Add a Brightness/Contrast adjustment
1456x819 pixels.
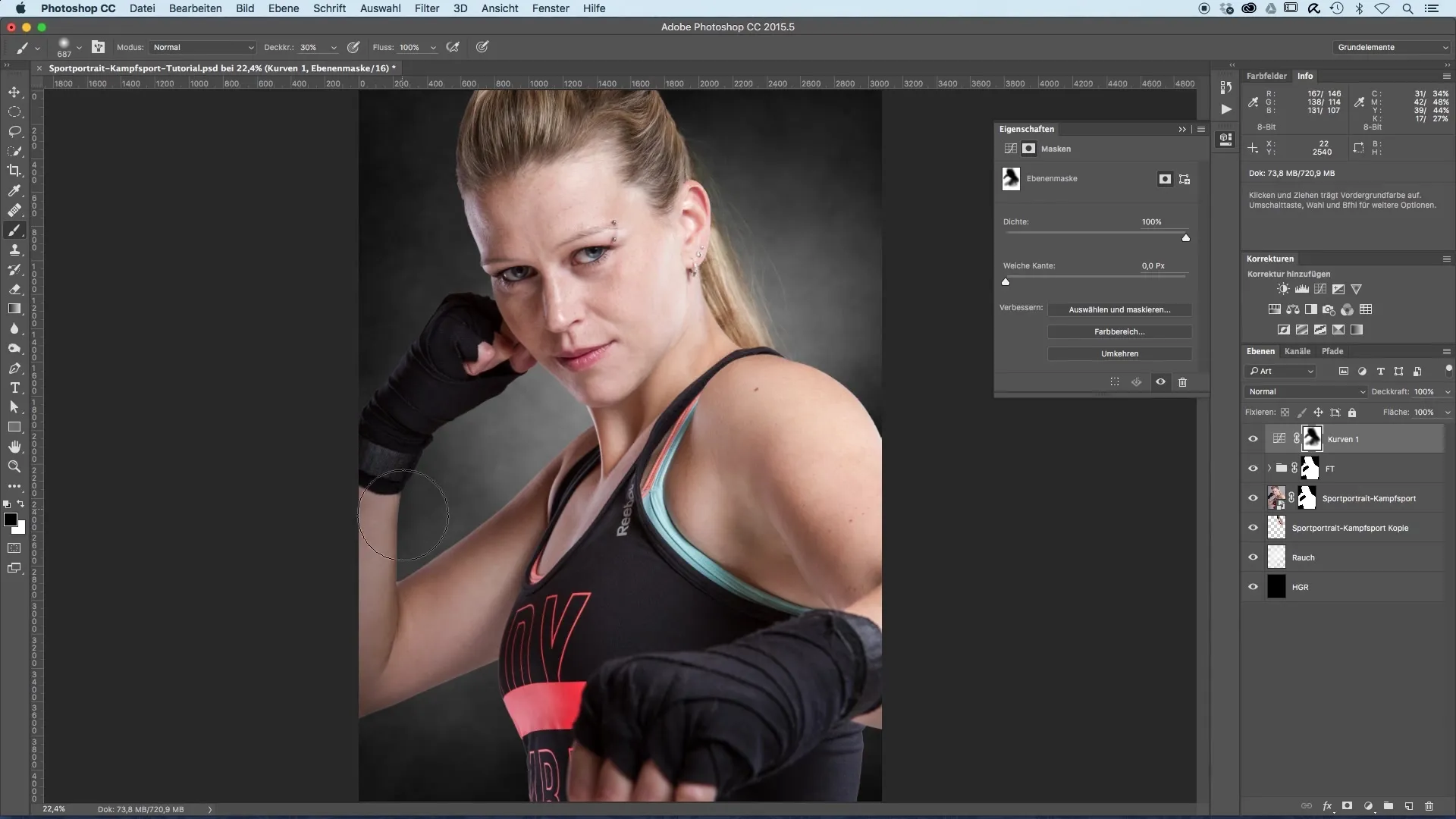[x=1283, y=289]
